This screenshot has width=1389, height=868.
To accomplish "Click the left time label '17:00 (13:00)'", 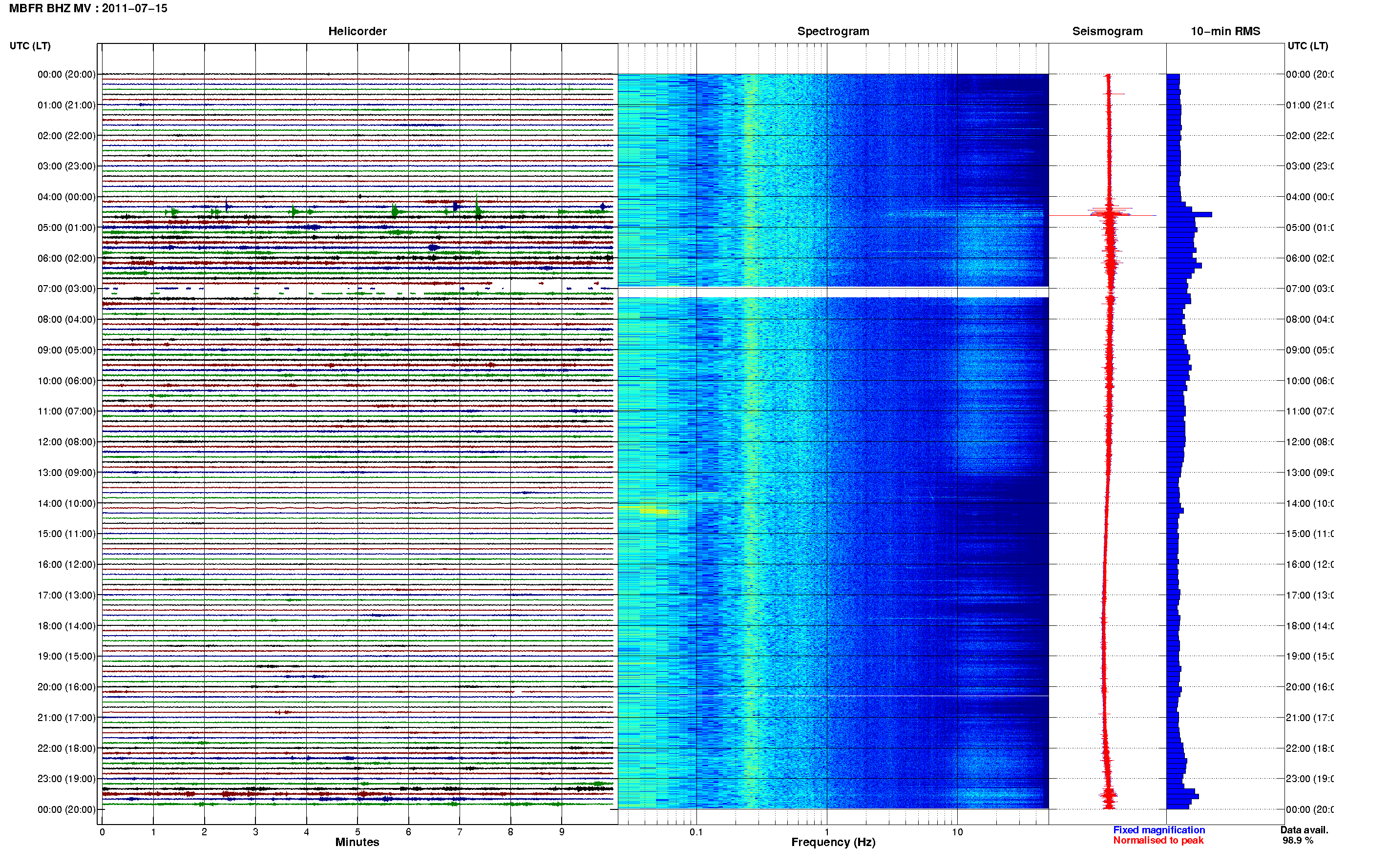I will (x=66, y=595).
